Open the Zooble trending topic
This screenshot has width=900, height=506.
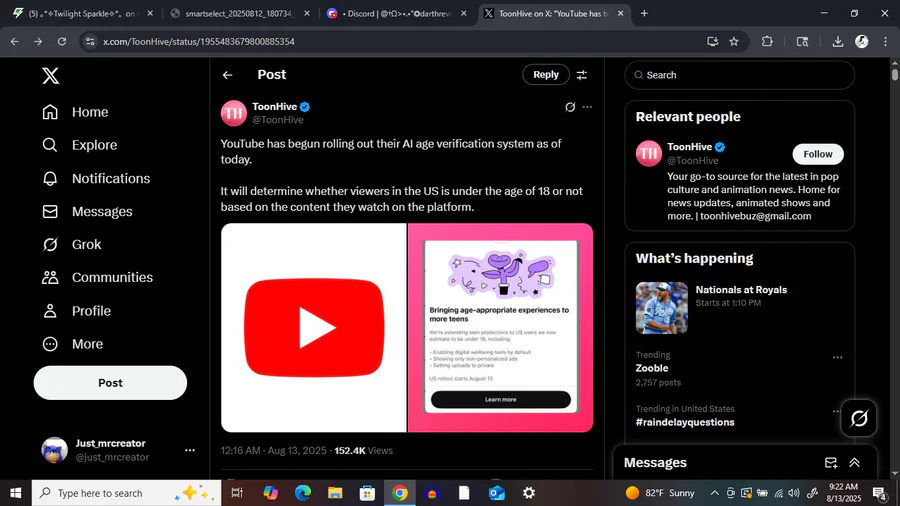pyautogui.click(x=651, y=368)
